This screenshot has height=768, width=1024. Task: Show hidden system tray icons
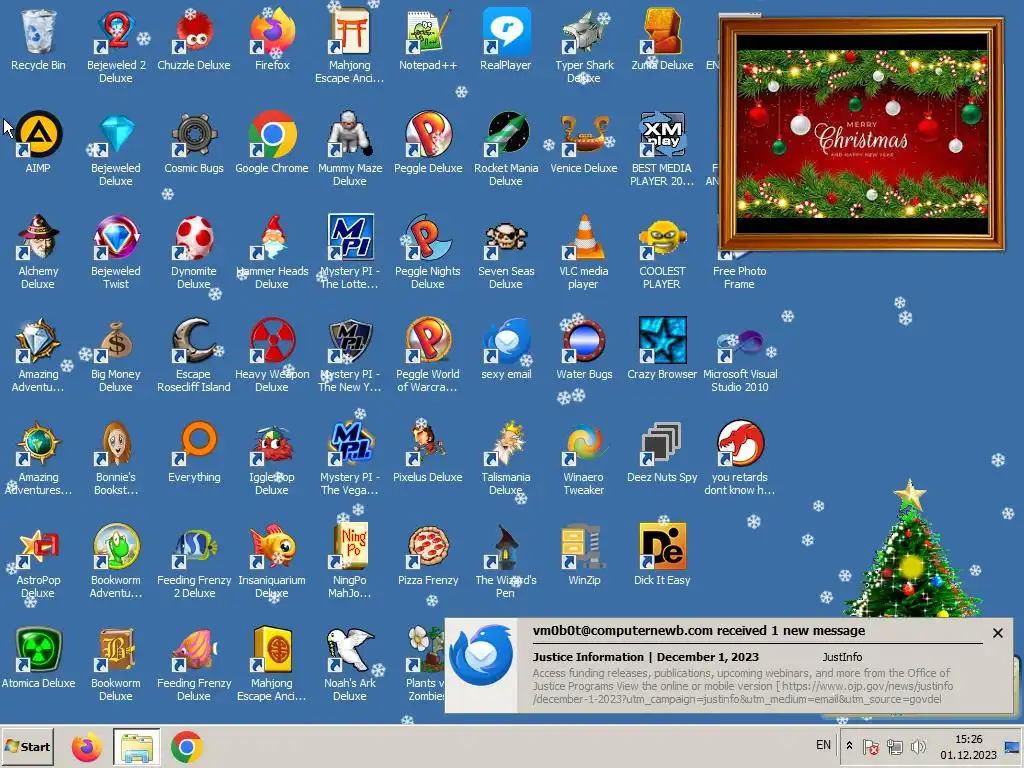[849, 745]
